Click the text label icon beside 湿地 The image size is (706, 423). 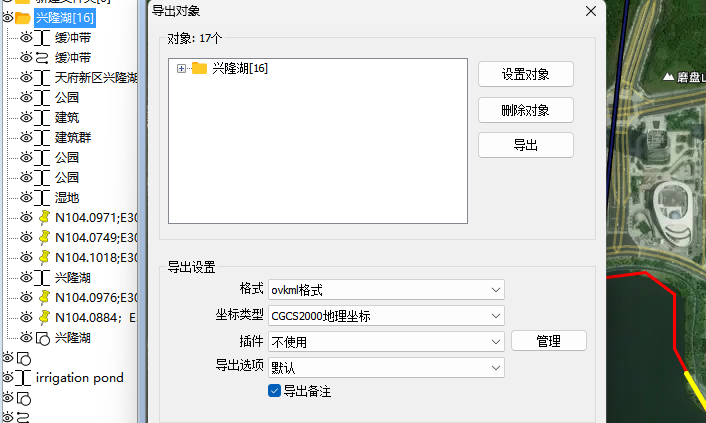coord(42,198)
